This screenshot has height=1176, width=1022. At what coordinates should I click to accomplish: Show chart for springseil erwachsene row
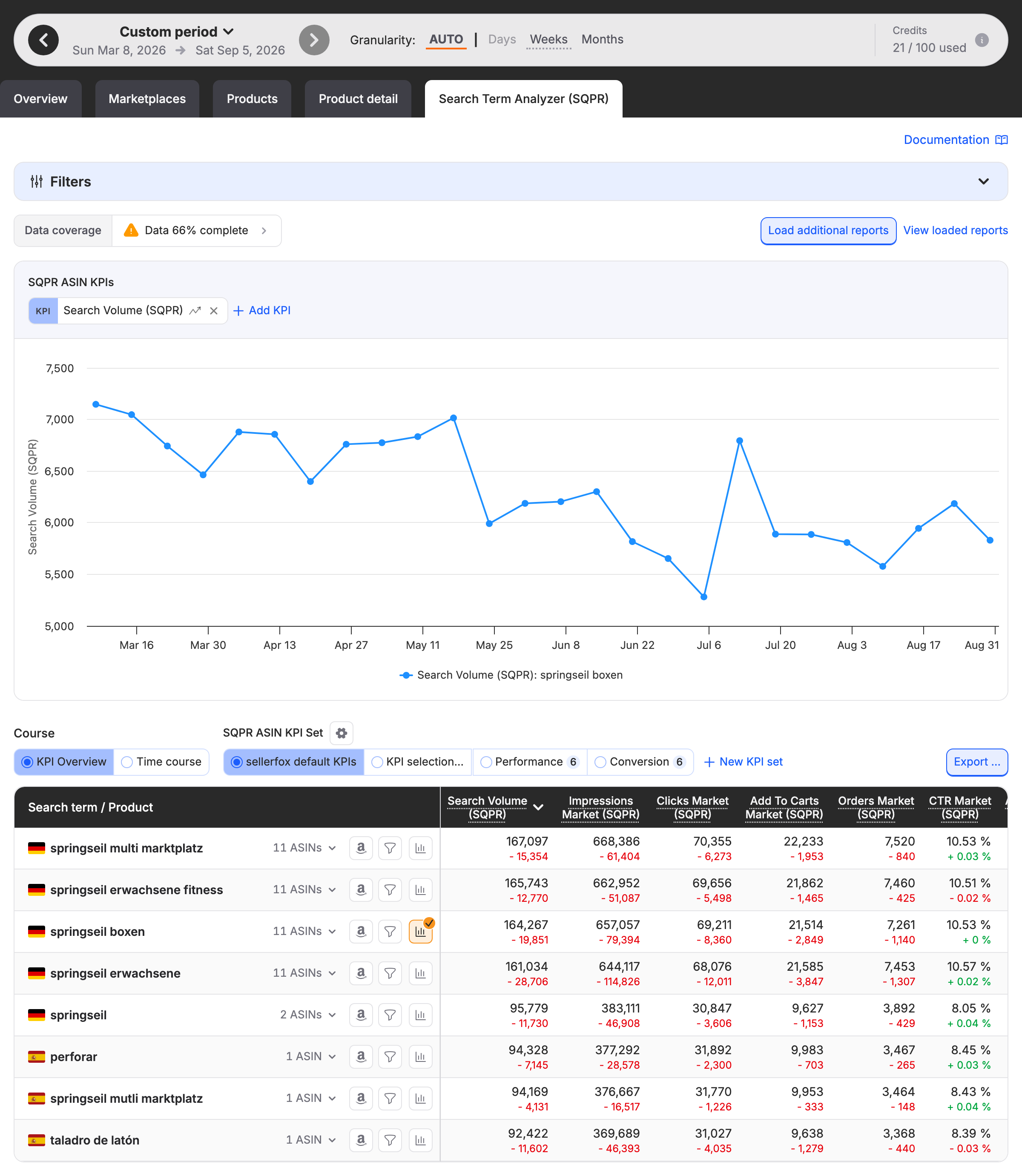pos(421,973)
